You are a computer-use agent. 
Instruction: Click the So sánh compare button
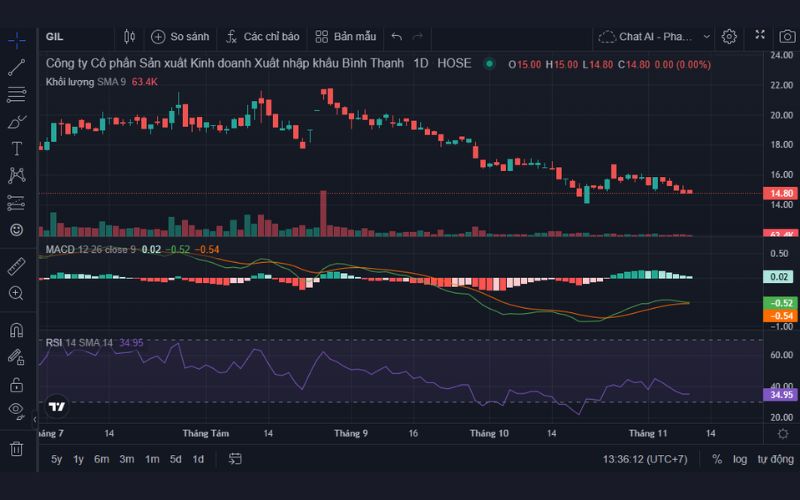(180, 37)
